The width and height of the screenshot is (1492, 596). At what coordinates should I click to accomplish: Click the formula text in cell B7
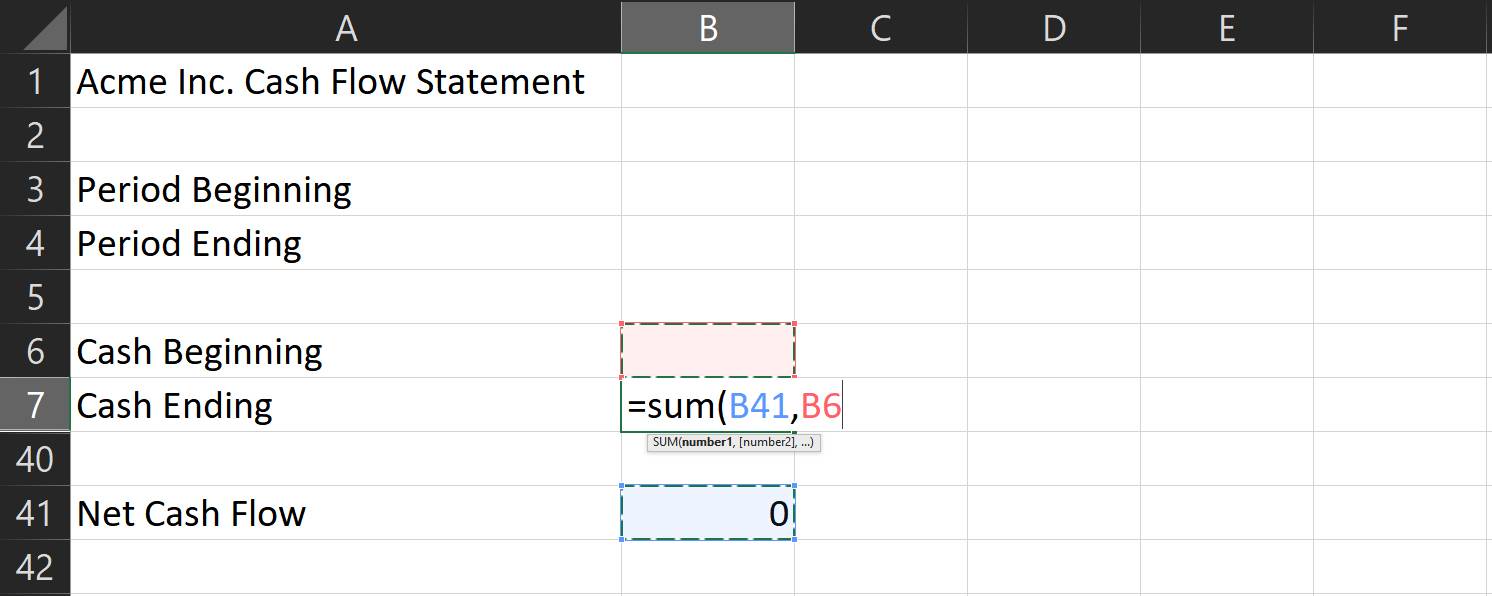(x=734, y=406)
